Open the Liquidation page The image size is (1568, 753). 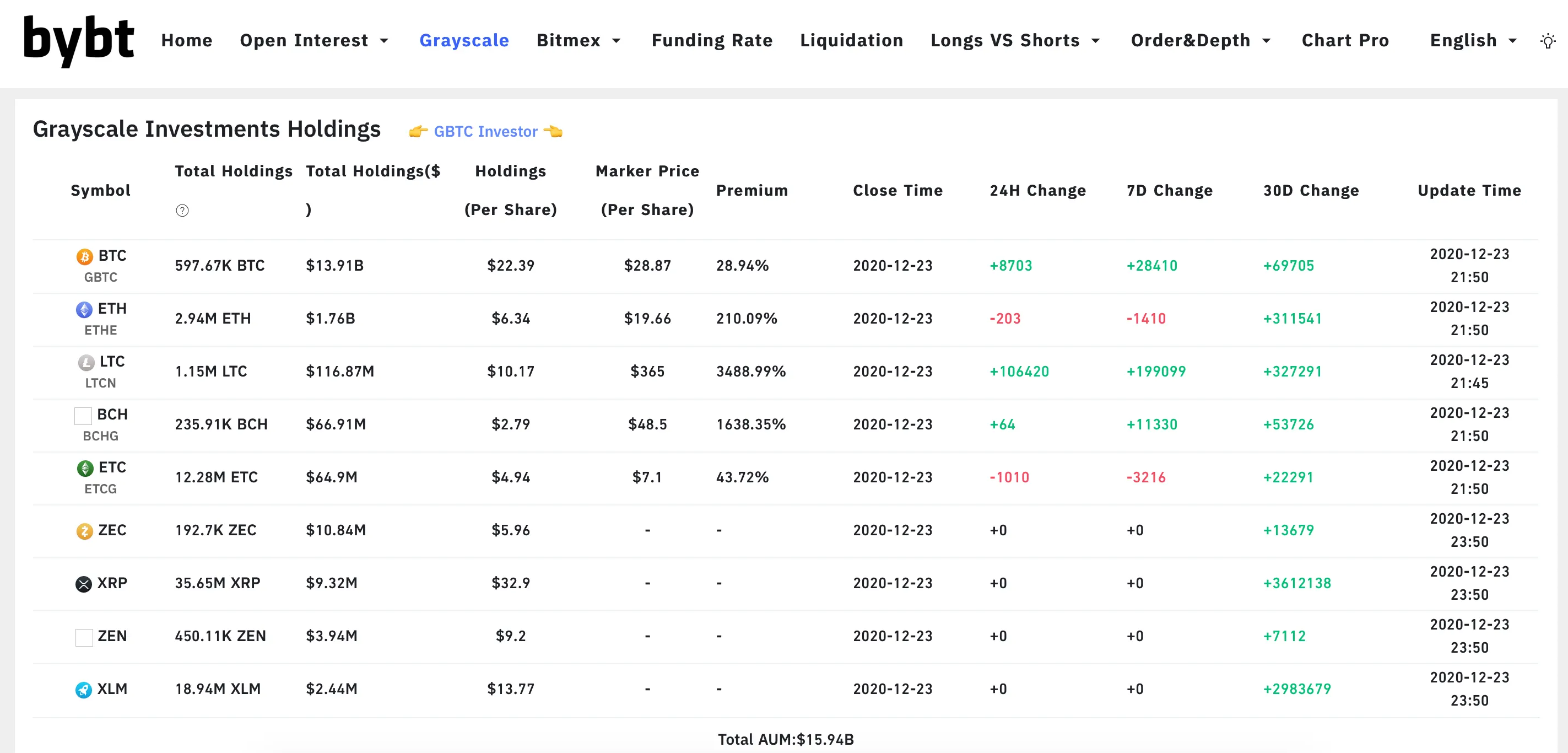pyautogui.click(x=851, y=40)
